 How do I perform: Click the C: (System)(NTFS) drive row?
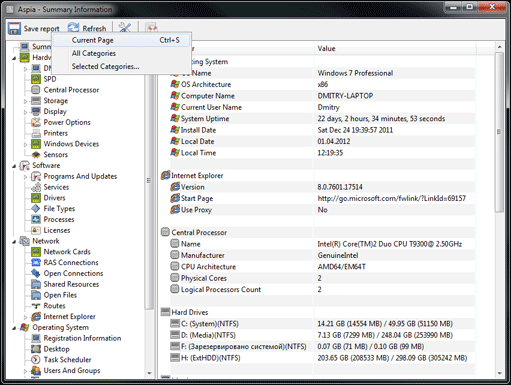[322, 323]
